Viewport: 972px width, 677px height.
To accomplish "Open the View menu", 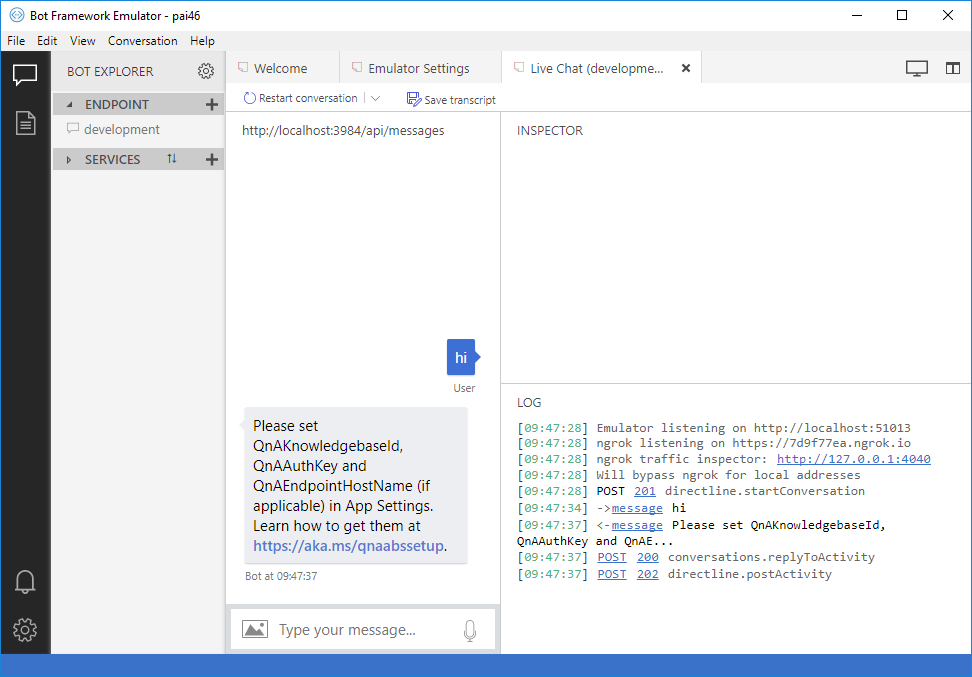I will pyautogui.click(x=82, y=41).
